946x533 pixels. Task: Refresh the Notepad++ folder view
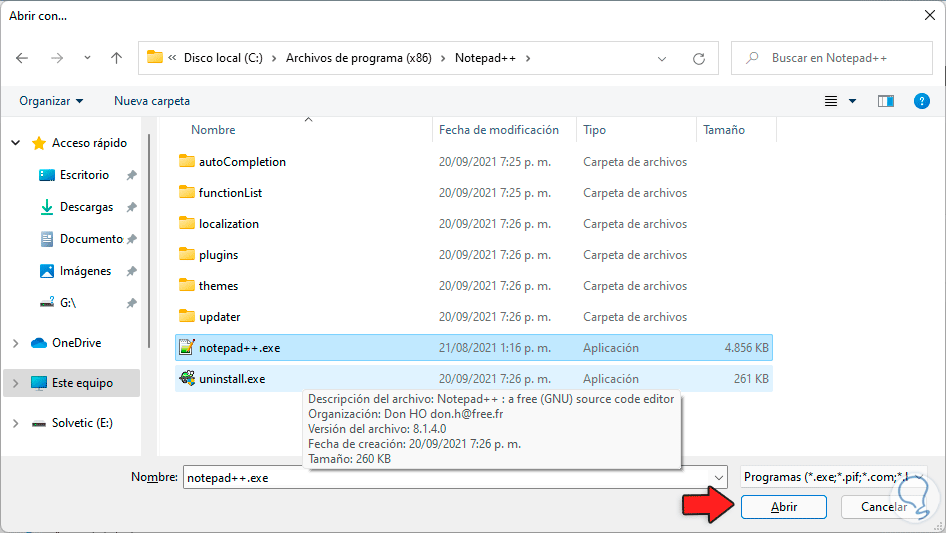pos(699,59)
